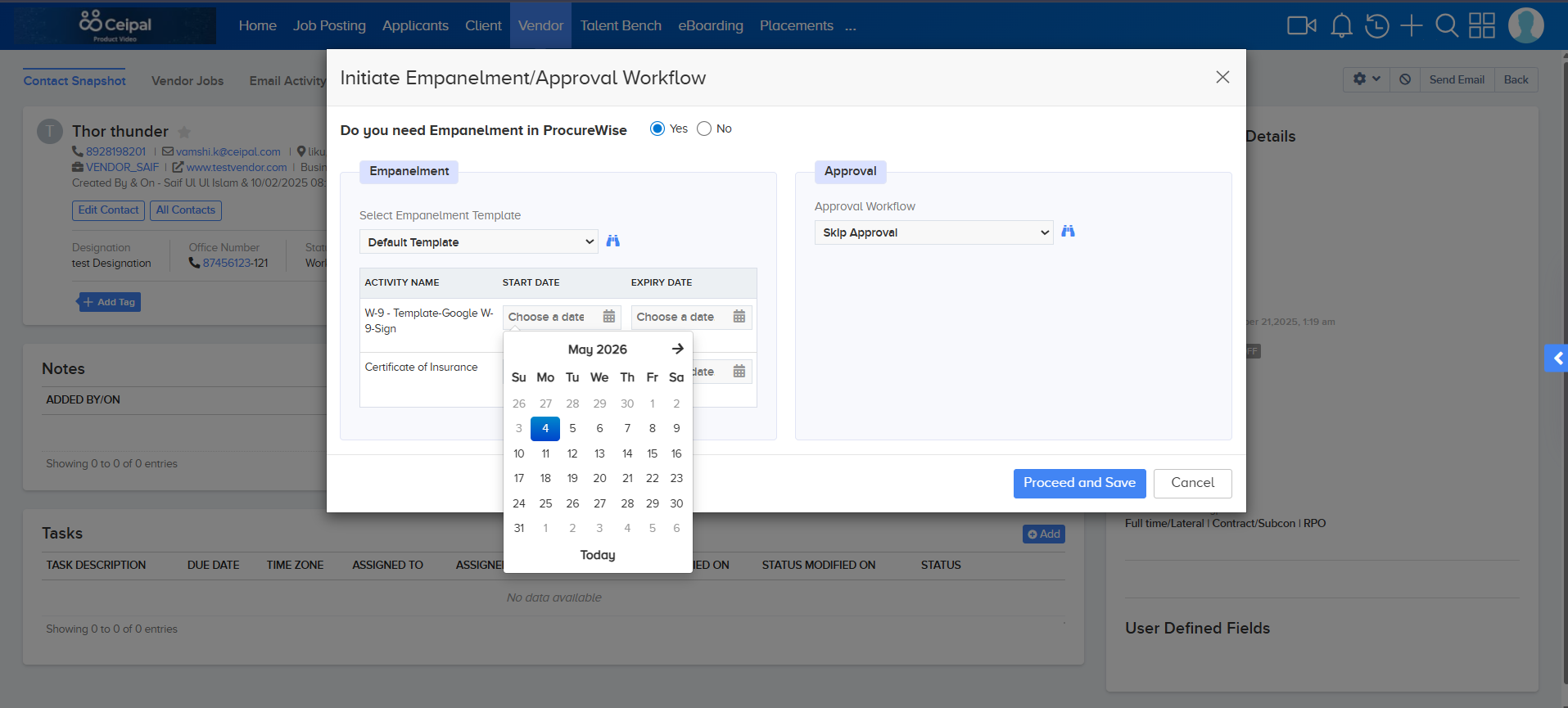1568x708 pixels.
Task: Click the plus quick-add icon in header
Action: pos(1412,25)
